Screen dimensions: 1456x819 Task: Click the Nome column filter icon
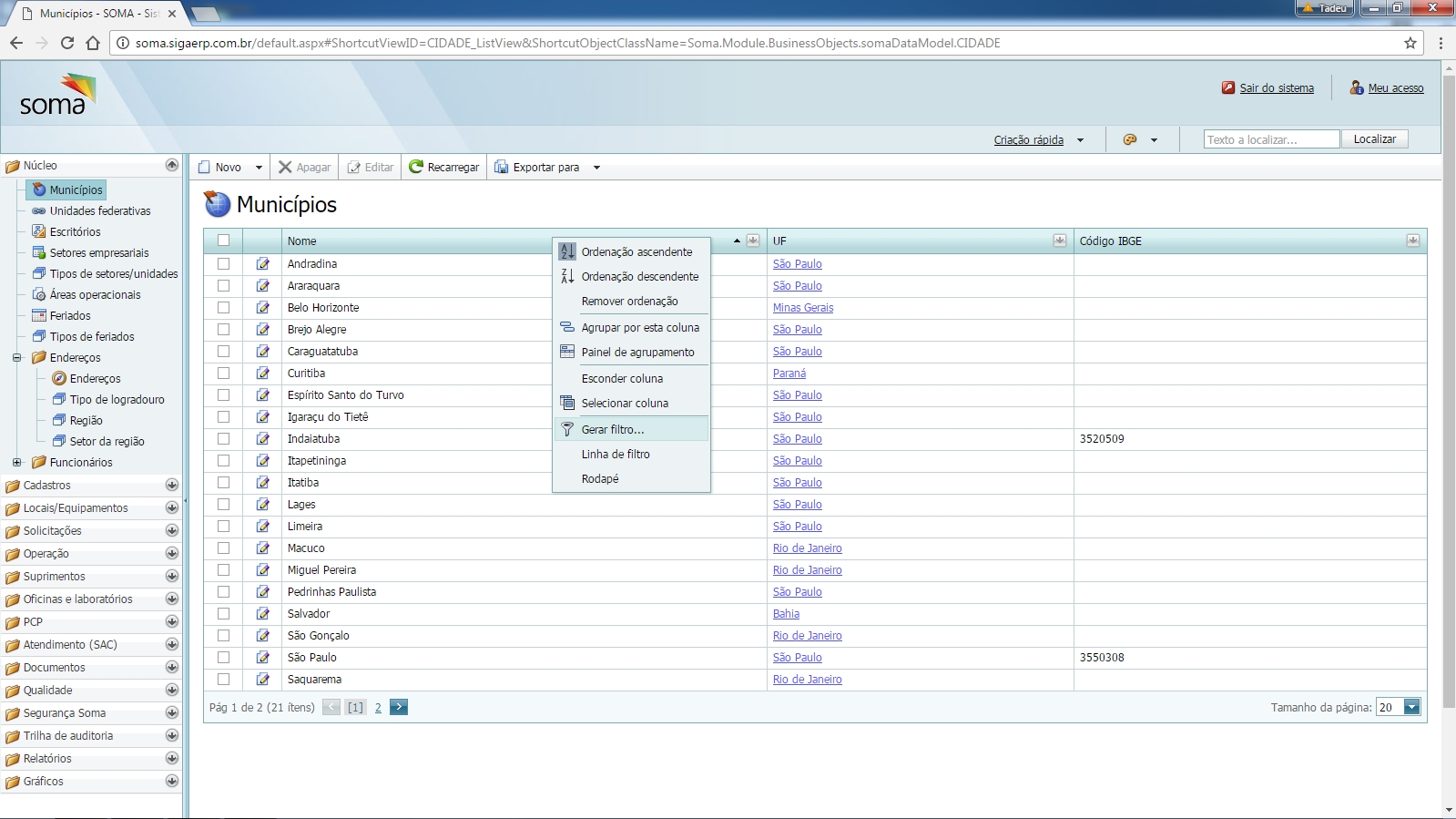click(x=753, y=241)
